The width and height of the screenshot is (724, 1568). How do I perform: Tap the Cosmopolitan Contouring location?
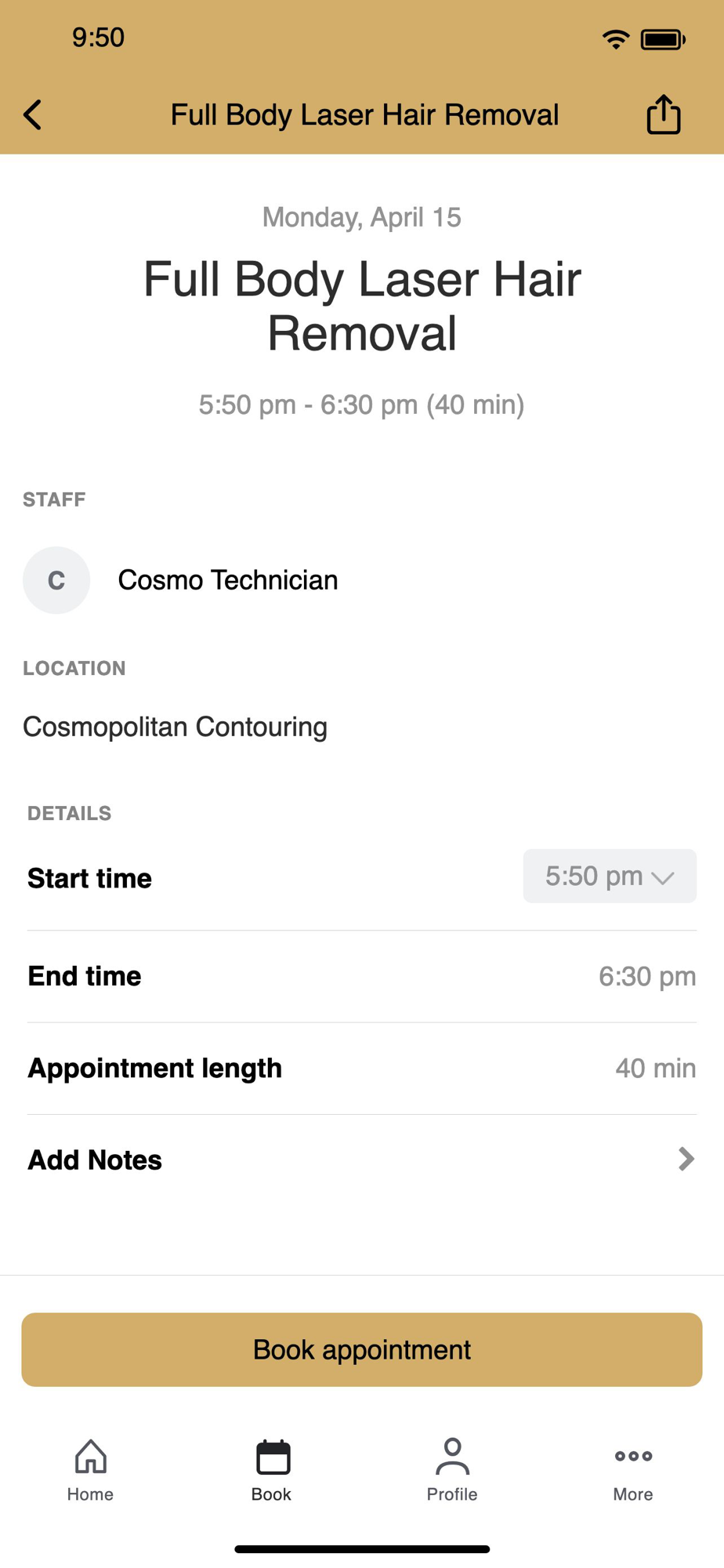point(175,727)
